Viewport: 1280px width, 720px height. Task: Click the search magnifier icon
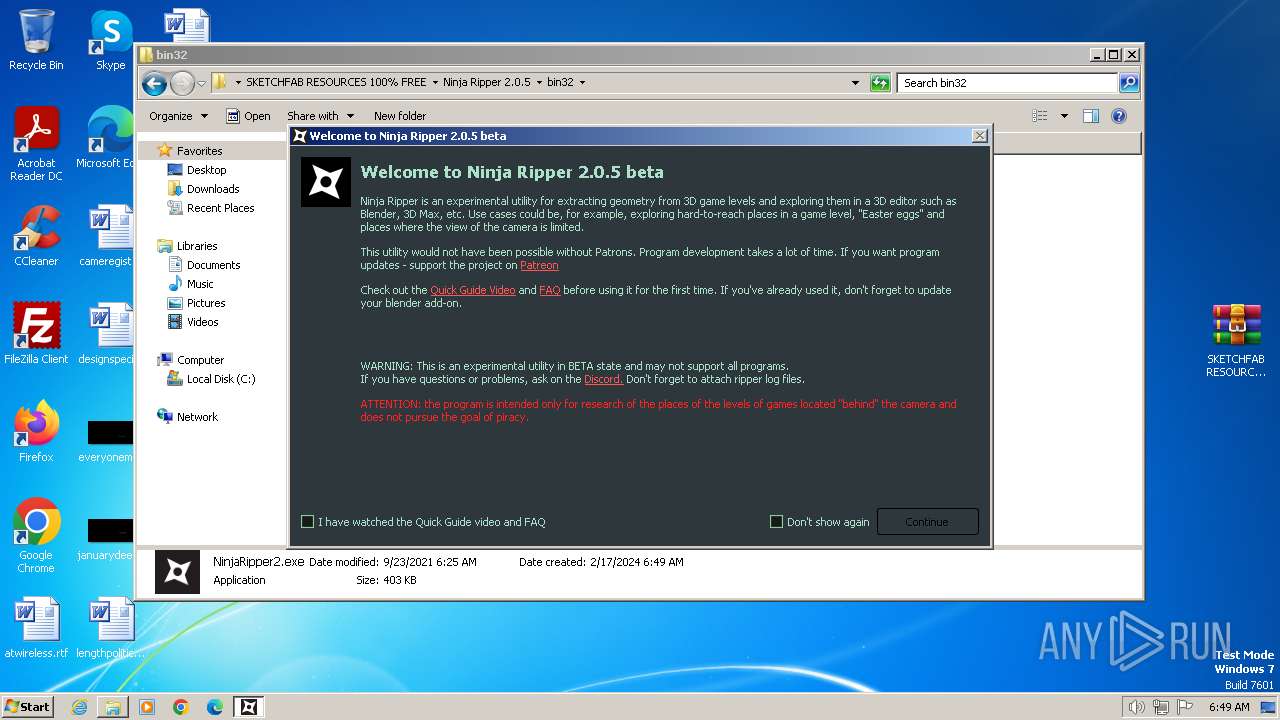click(1128, 83)
